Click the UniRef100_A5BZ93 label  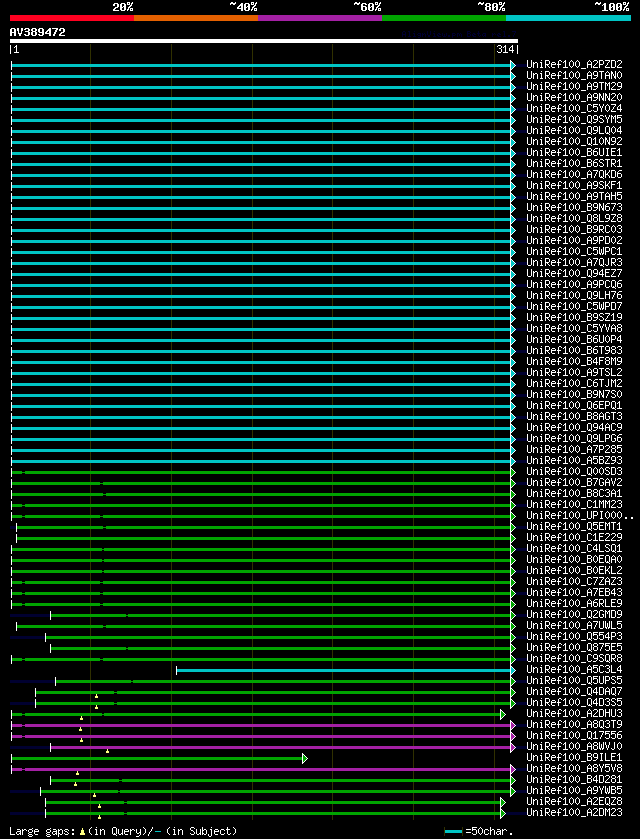tap(574, 461)
